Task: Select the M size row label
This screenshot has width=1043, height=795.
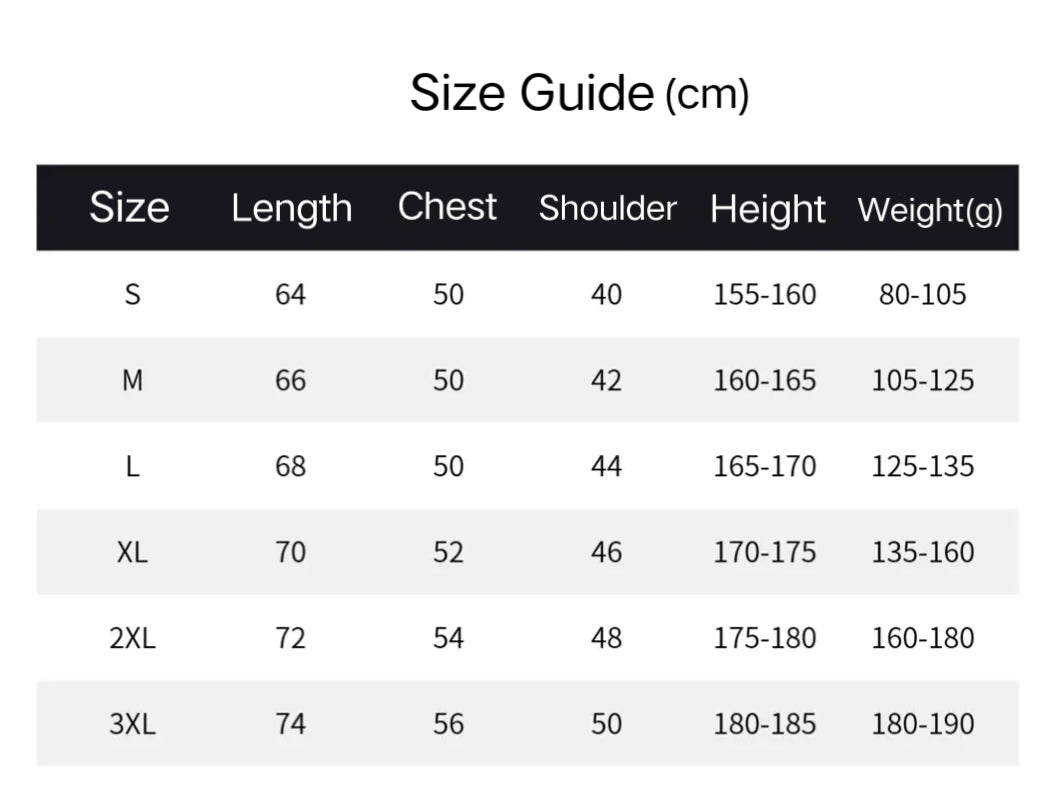Action: pos(132,381)
